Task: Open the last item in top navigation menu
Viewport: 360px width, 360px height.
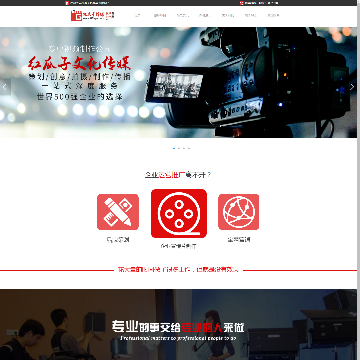Action: pyautogui.click(x=273, y=15)
